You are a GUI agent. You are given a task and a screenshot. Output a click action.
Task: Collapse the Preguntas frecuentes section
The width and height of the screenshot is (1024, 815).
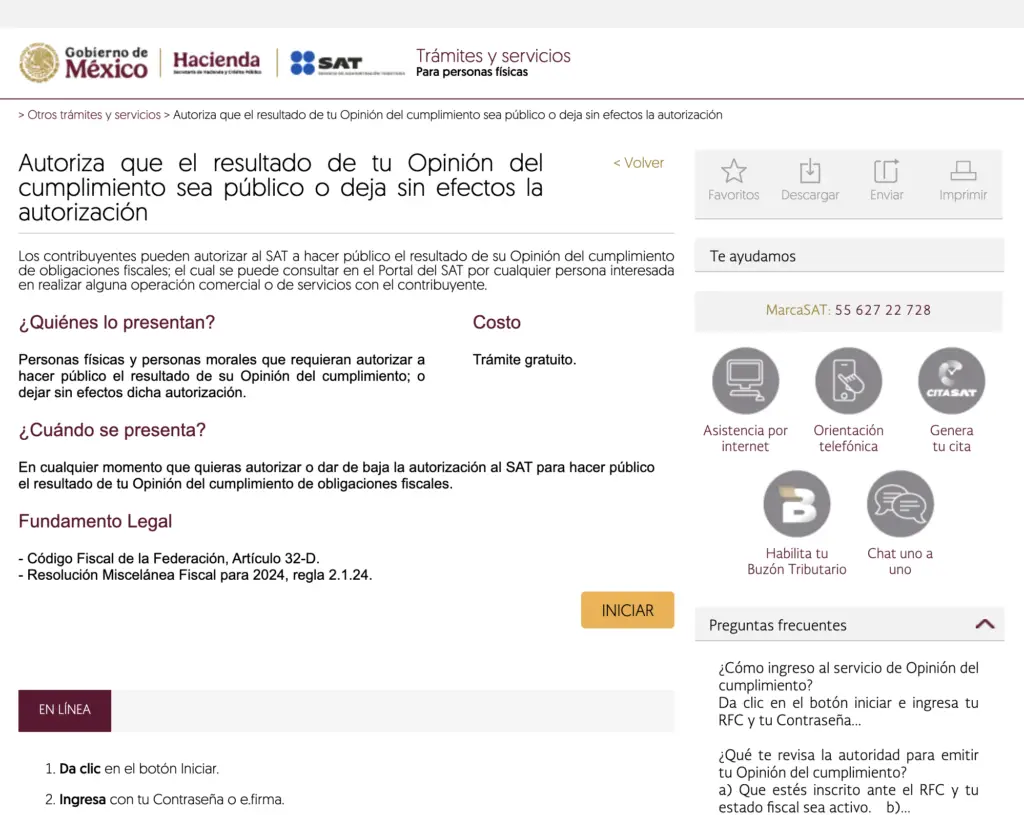pos(984,624)
